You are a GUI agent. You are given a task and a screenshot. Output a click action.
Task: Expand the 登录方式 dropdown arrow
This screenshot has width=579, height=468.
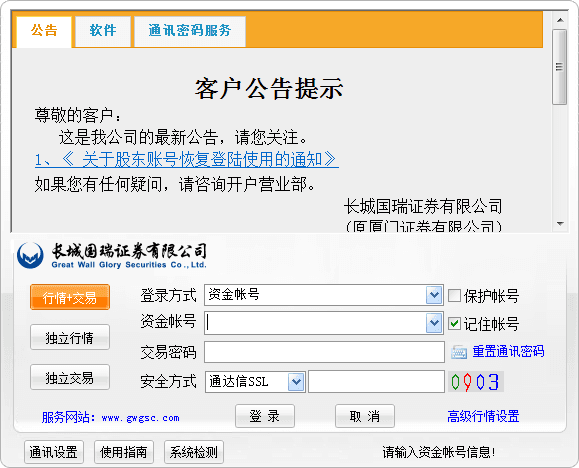(434, 295)
